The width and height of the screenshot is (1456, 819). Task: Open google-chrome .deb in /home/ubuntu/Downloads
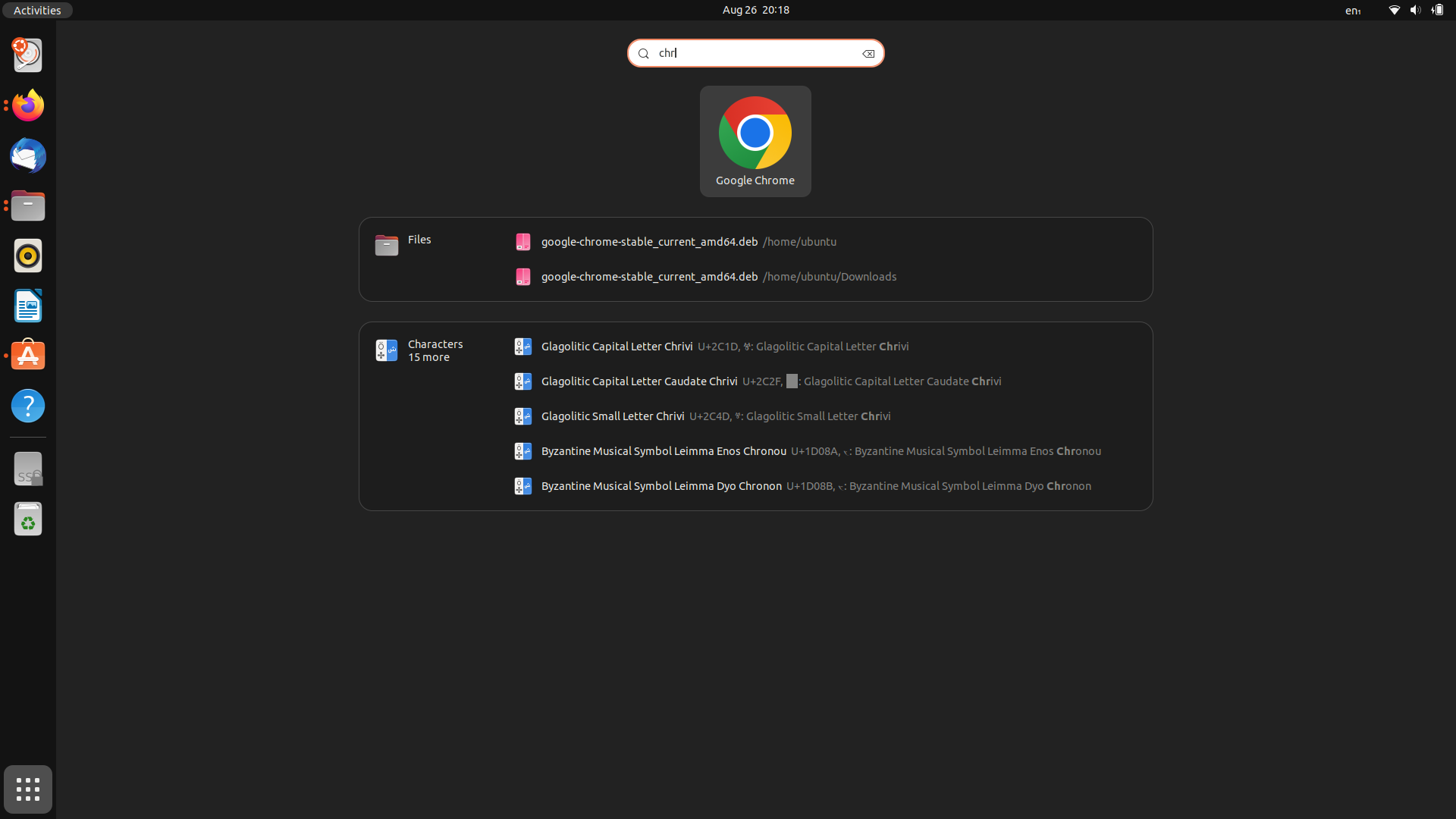pos(825,277)
